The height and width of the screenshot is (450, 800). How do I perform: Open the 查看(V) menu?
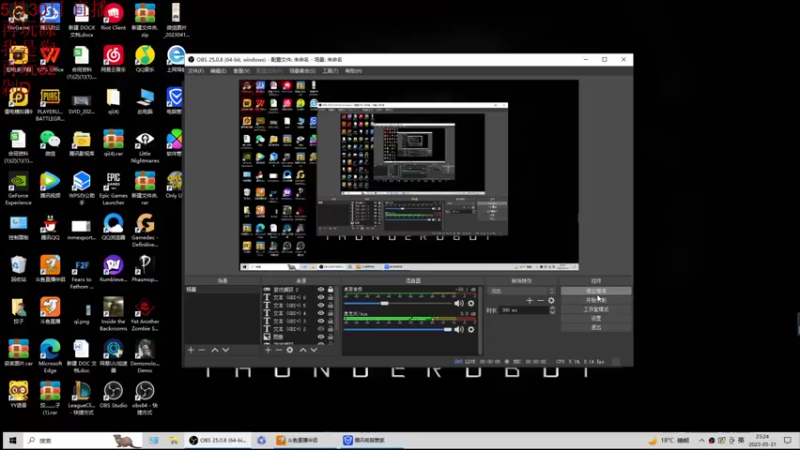[241, 71]
